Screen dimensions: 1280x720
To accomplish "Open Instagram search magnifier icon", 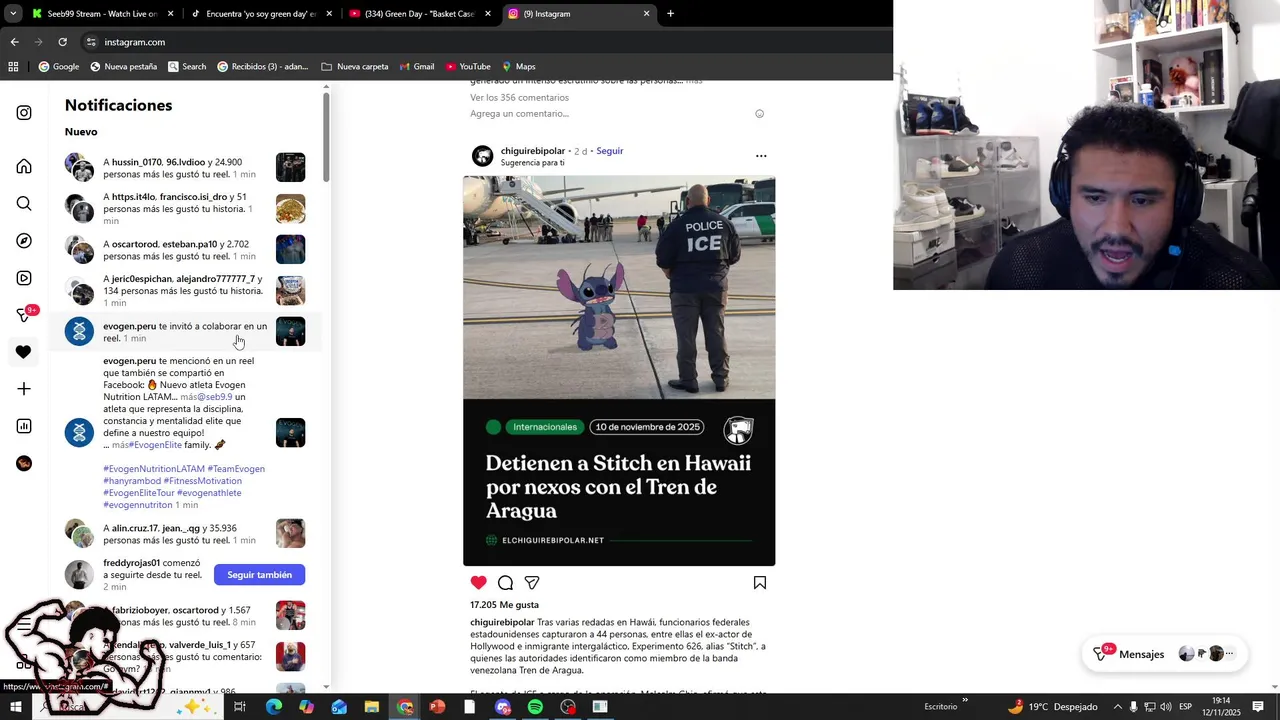I will pos(24,204).
